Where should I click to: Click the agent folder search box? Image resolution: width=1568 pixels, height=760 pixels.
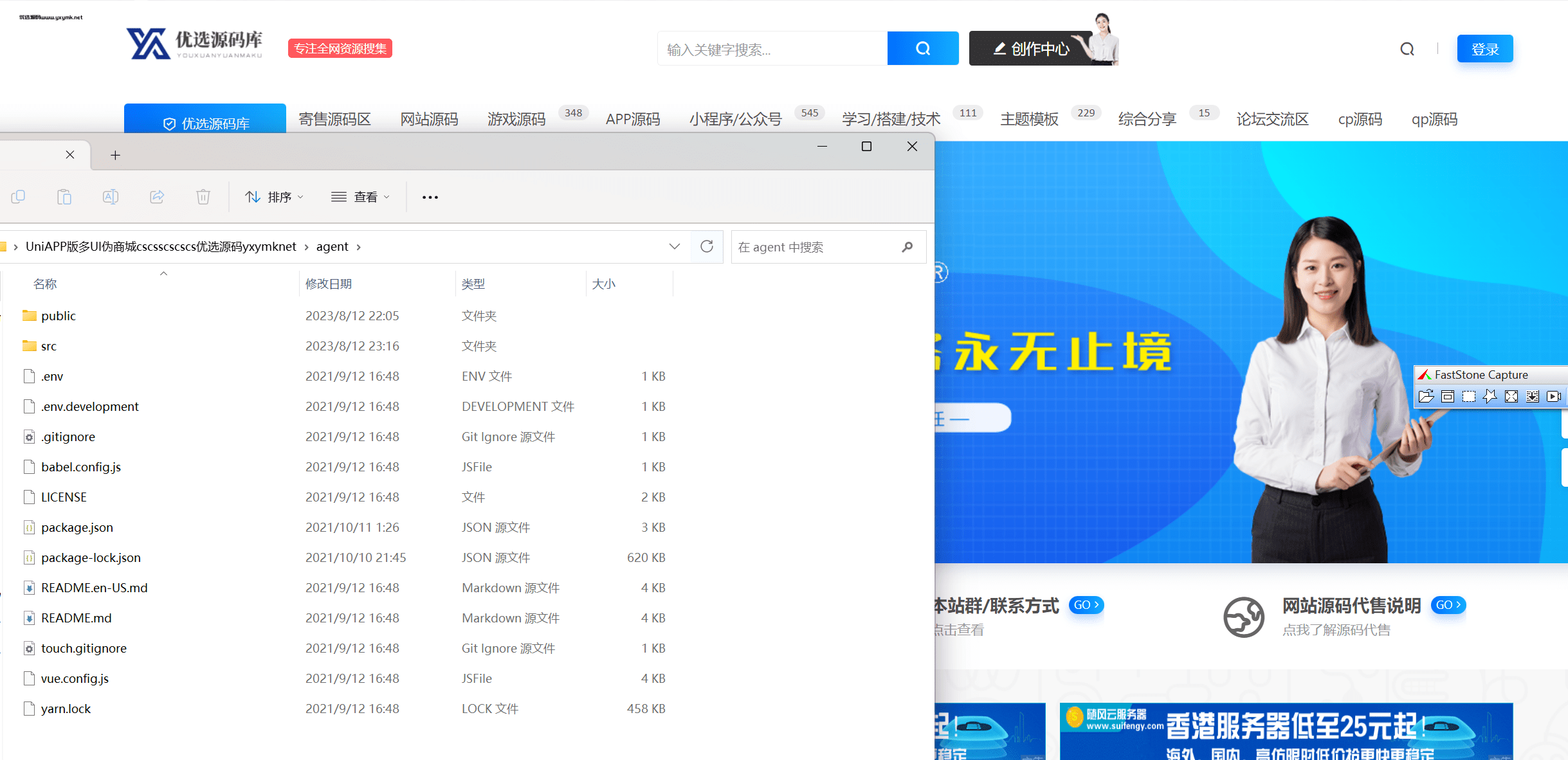(828, 247)
